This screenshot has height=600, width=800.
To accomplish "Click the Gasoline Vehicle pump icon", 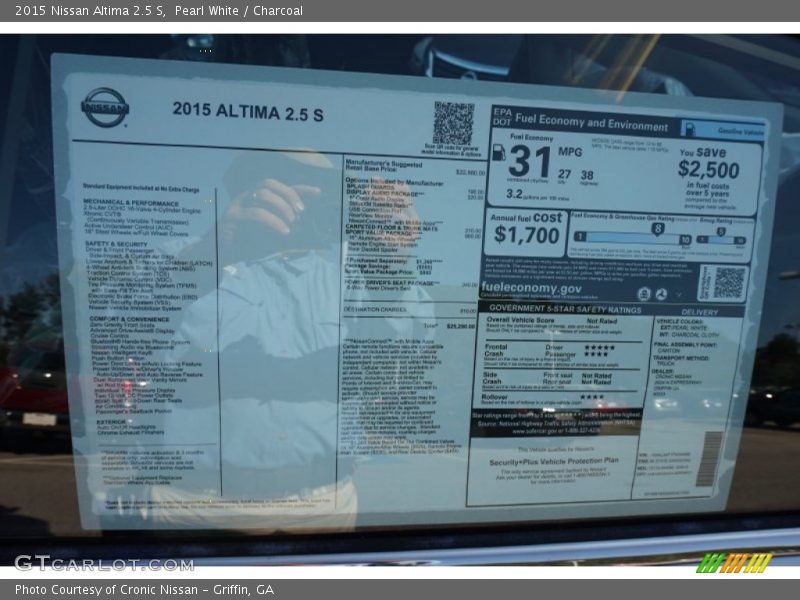I will [x=689, y=129].
